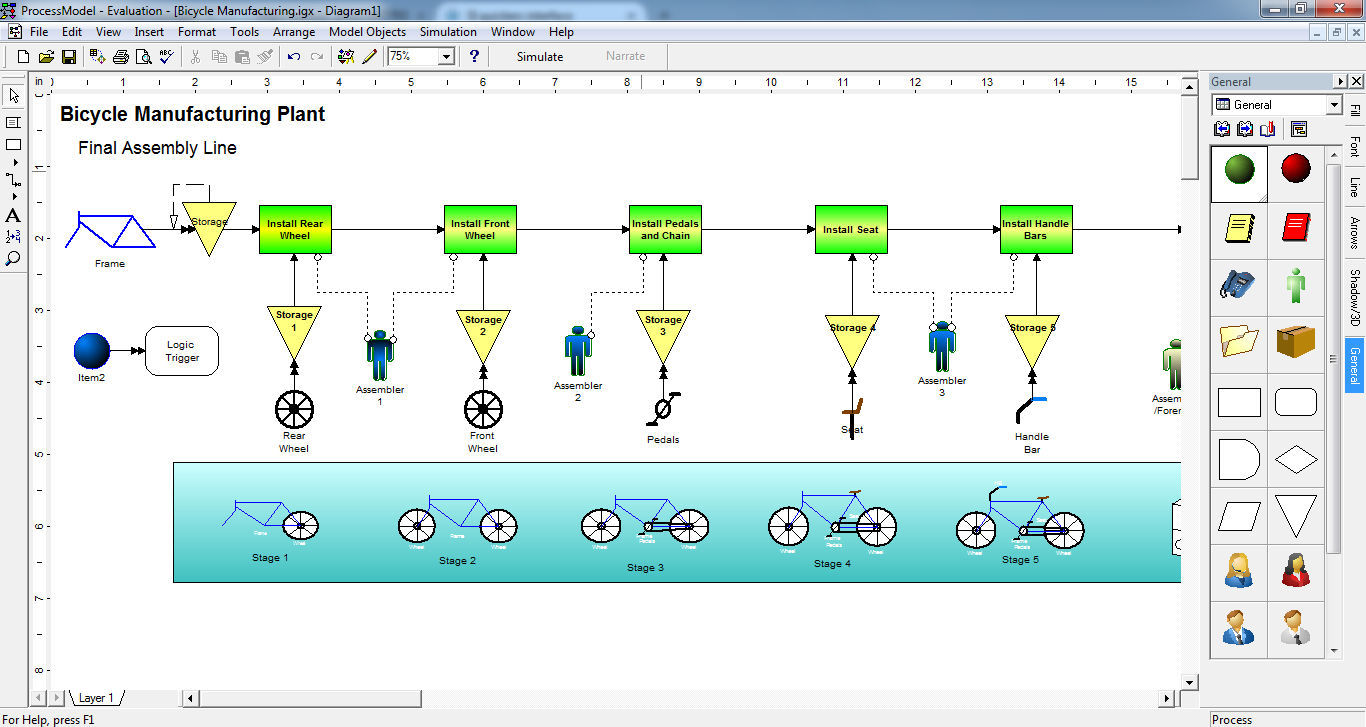Image resolution: width=1366 pixels, height=727 pixels.
Task: Open print preview from the toolbar
Action: coord(144,57)
